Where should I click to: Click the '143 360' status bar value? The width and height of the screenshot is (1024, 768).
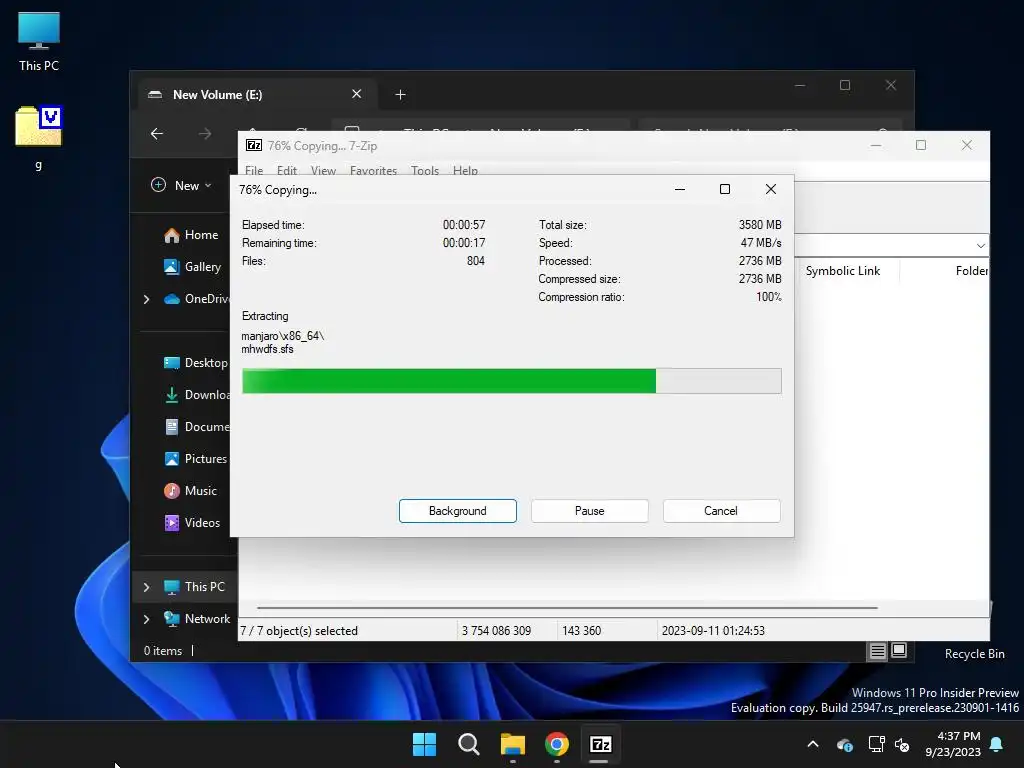(x=581, y=631)
